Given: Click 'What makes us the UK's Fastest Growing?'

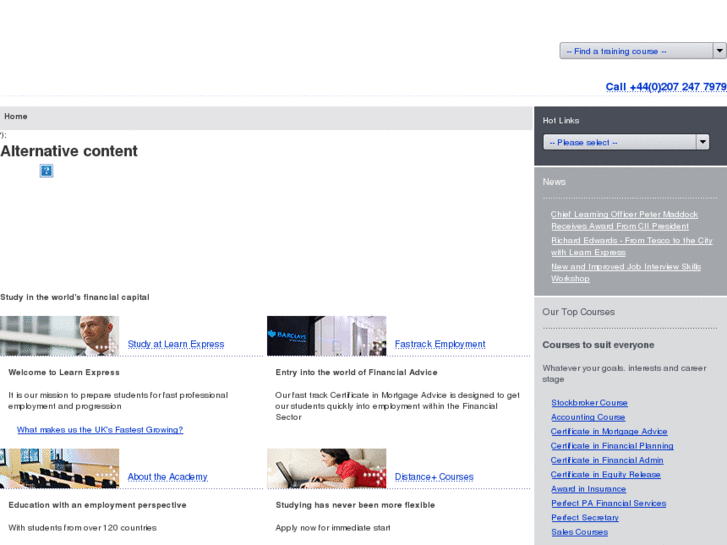Looking at the screenshot, I should coord(100,430).
